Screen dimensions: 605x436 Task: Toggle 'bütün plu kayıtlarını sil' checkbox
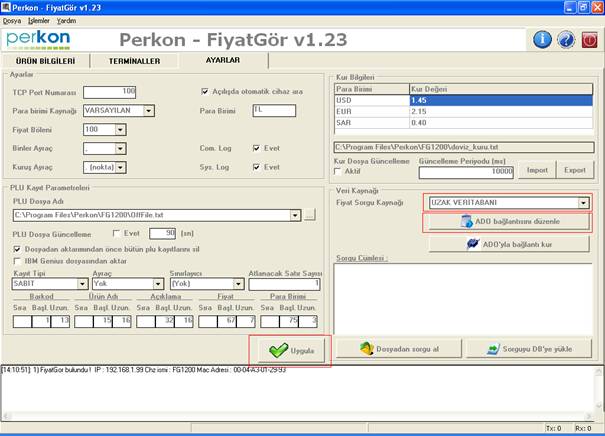[x=17, y=249]
